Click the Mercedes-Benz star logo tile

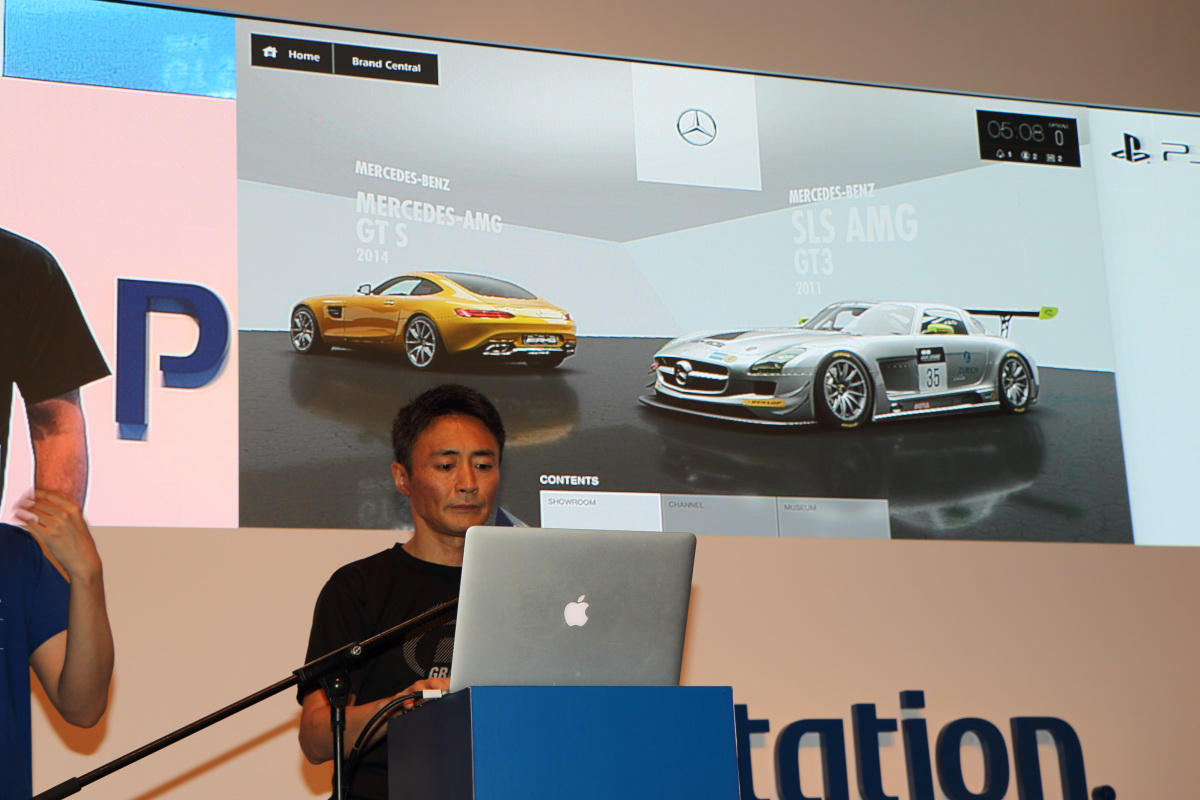pos(696,127)
